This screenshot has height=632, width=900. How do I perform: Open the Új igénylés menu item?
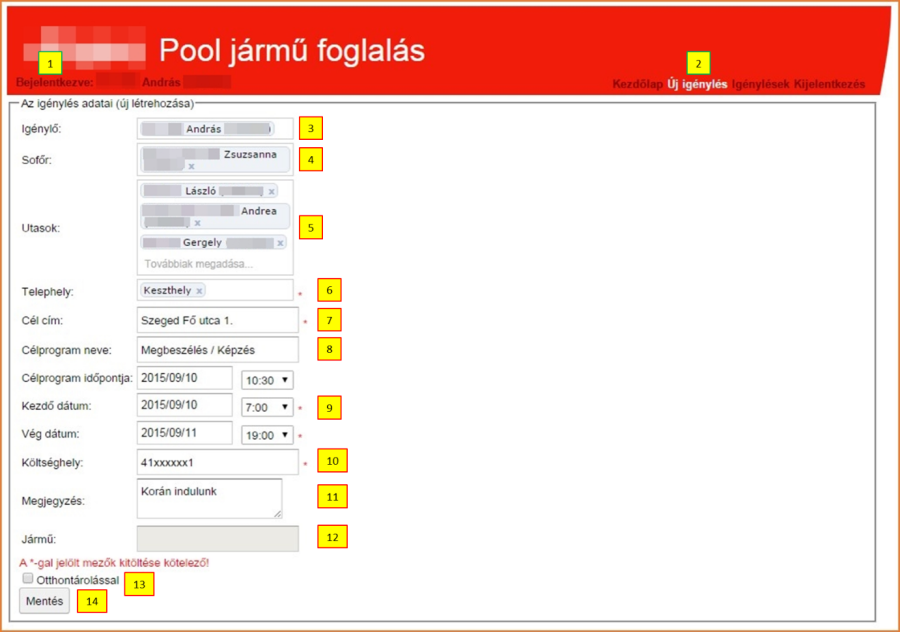[697, 85]
